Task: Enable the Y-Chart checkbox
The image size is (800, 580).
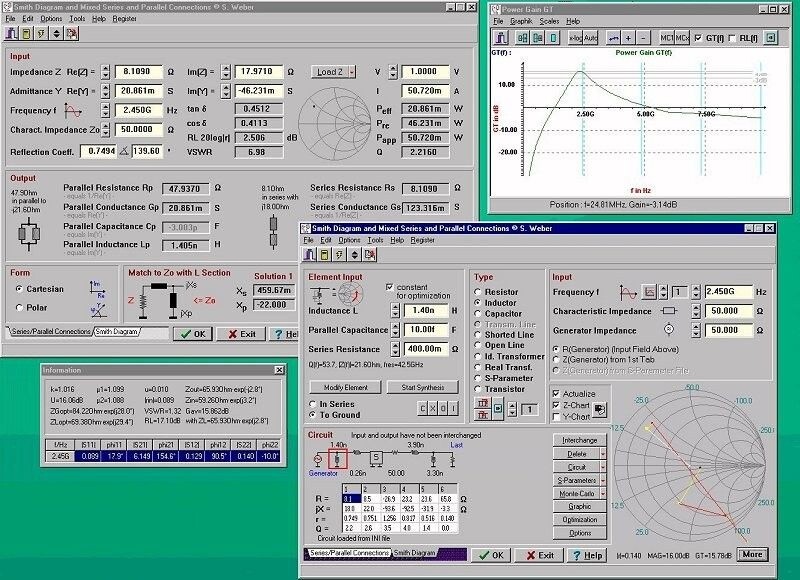Action: pyautogui.click(x=556, y=417)
